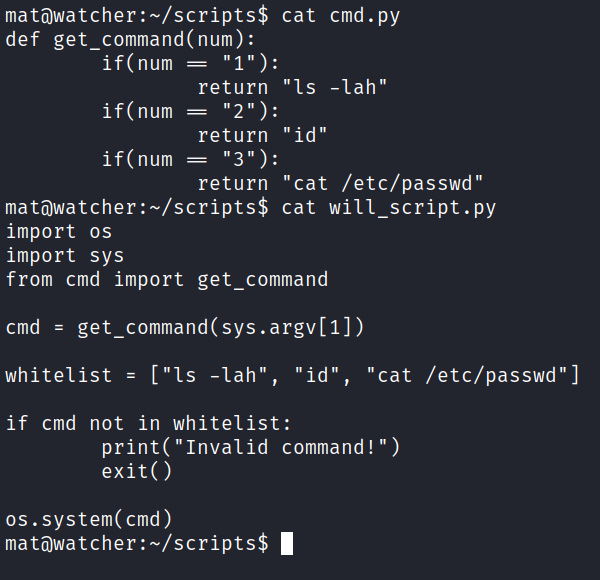Click the last 'mat@watcher:~/scripts$' prompt
Image resolution: width=600 pixels, height=580 pixels.
pos(137,544)
